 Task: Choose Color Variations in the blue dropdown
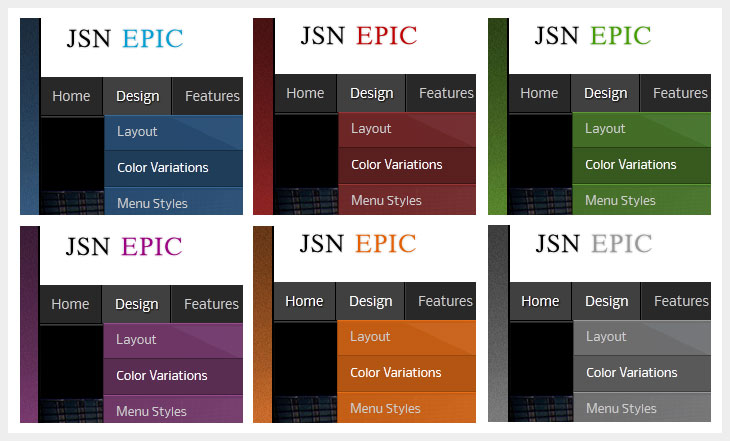point(162,167)
